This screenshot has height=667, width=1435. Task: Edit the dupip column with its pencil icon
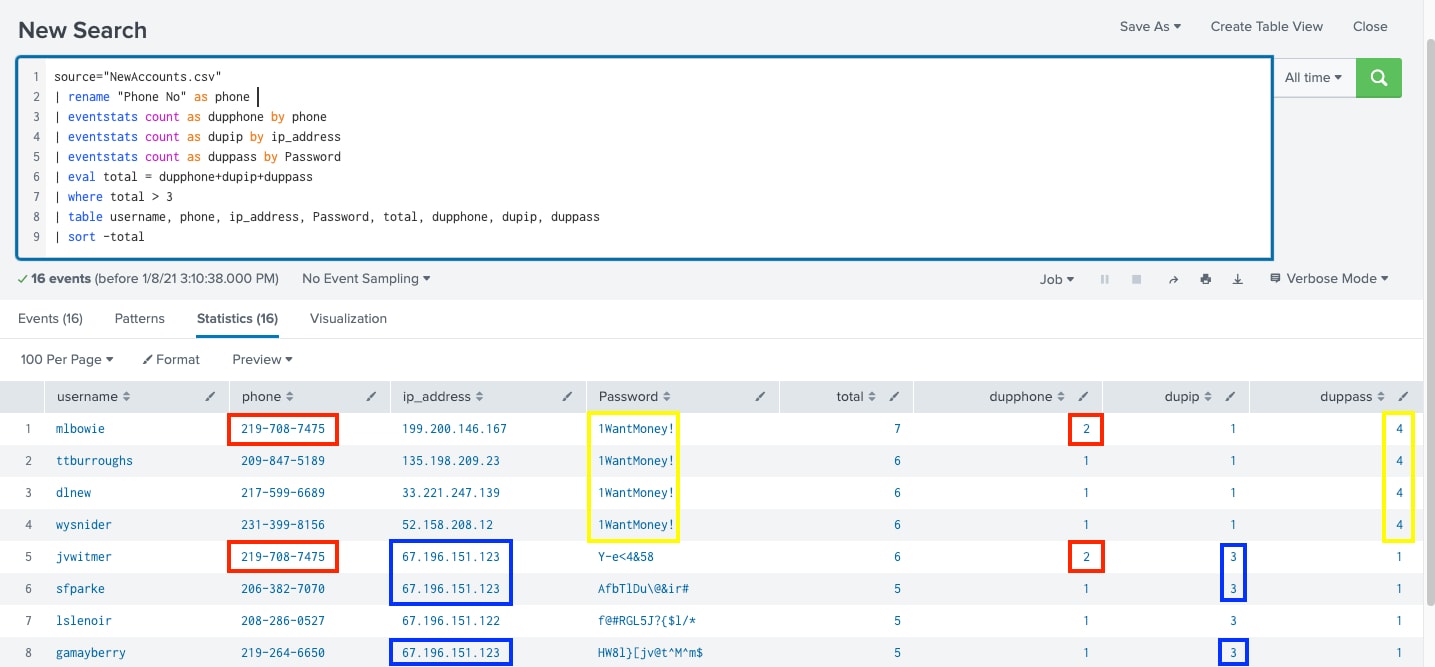point(1230,397)
